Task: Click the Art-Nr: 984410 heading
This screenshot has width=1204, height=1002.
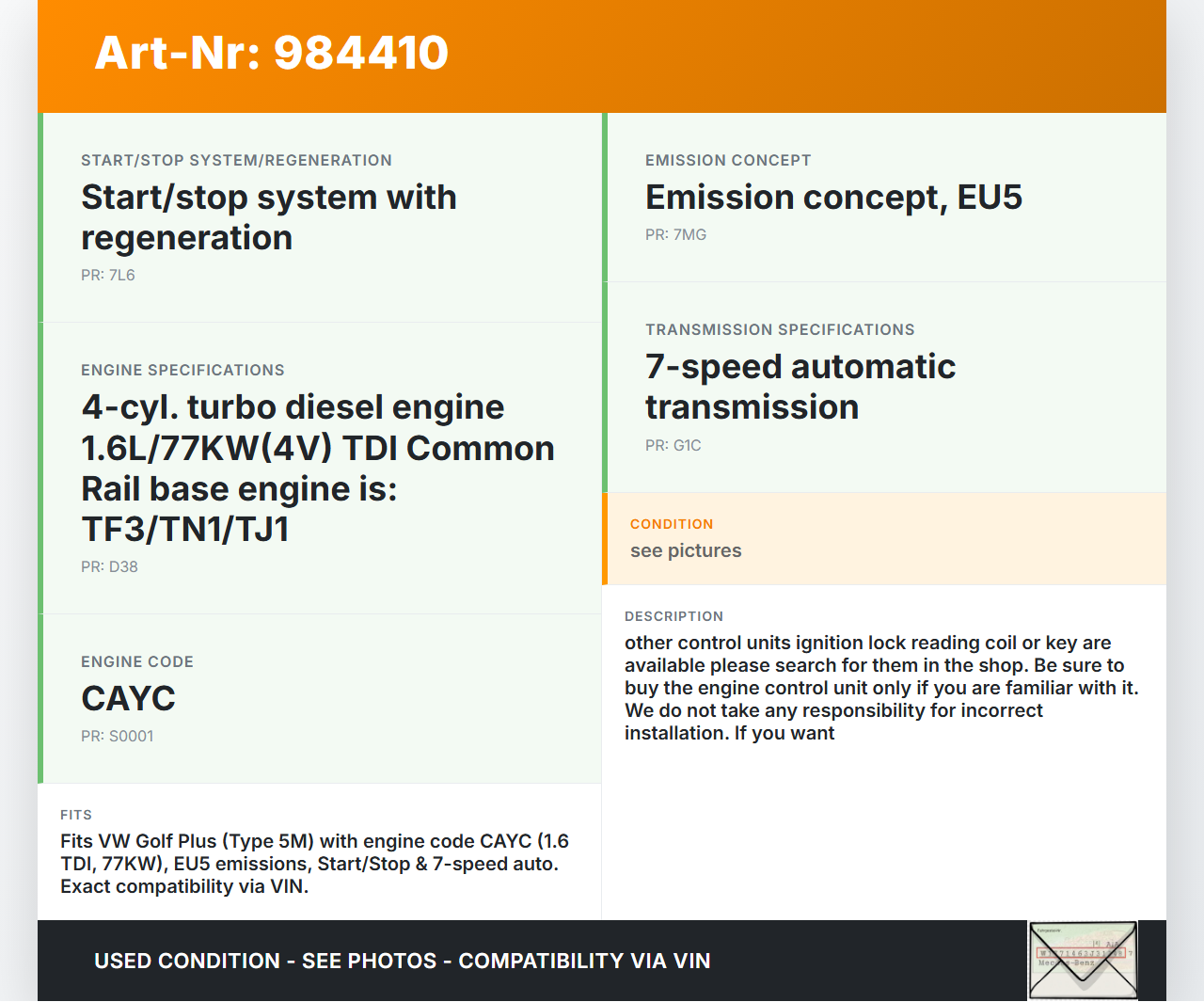Action: point(272,53)
